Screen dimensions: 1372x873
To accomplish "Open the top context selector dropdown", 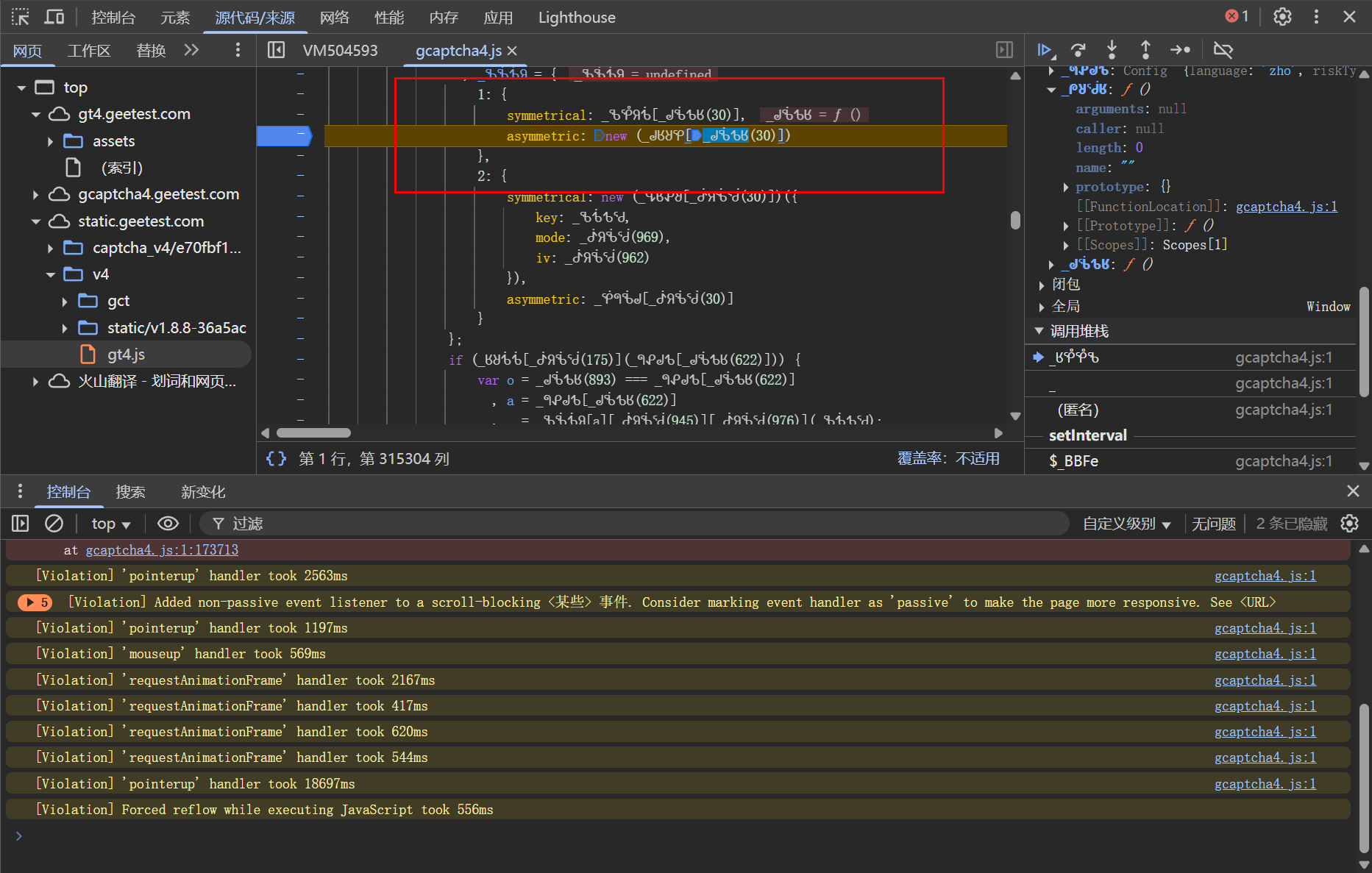I will coord(110,524).
